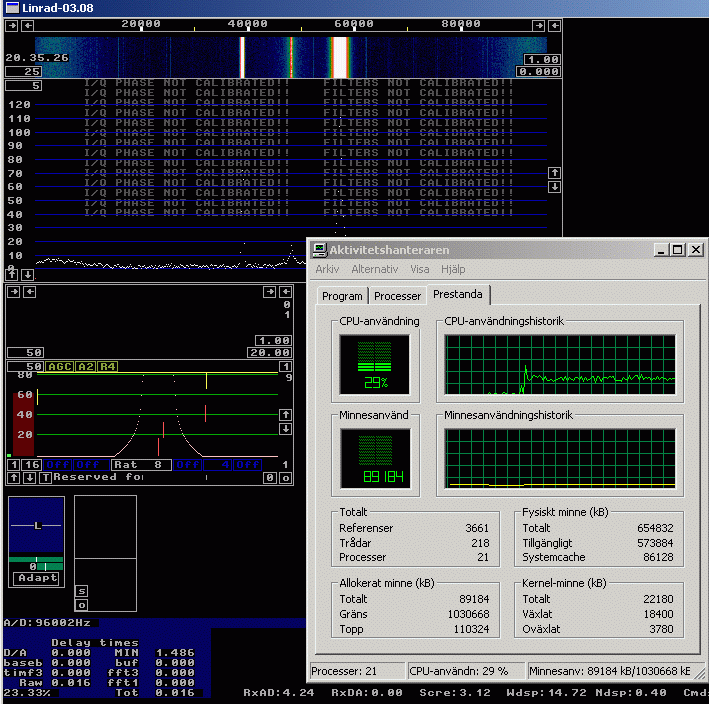The height and width of the screenshot is (704, 709).
Task: Toggle the Off box directly left of Rat 8
Action: click(x=92, y=464)
